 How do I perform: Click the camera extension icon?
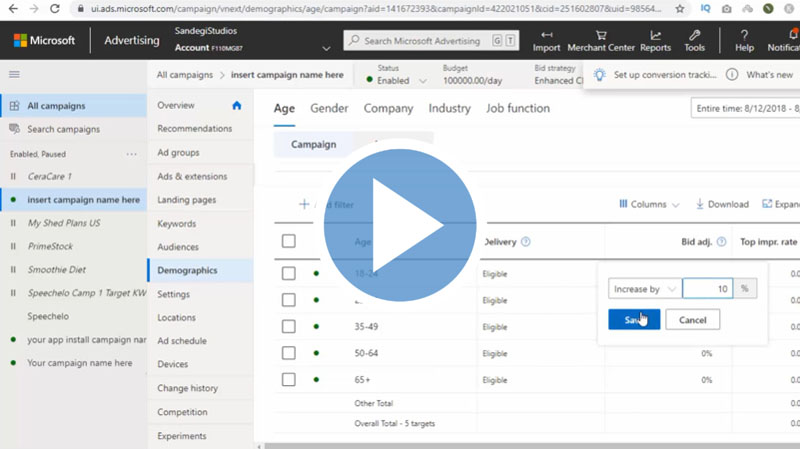click(x=727, y=9)
